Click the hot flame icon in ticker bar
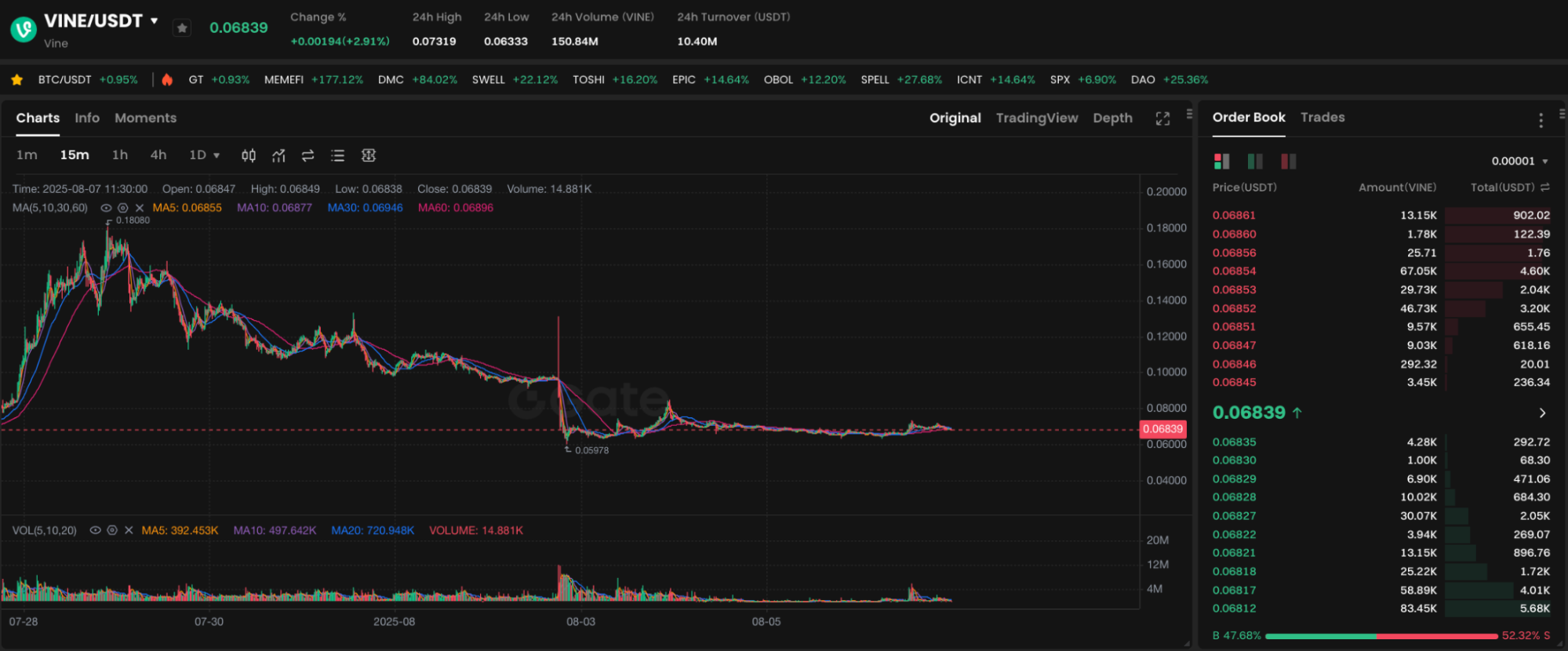This screenshot has width=1568, height=651. pos(167,80)
